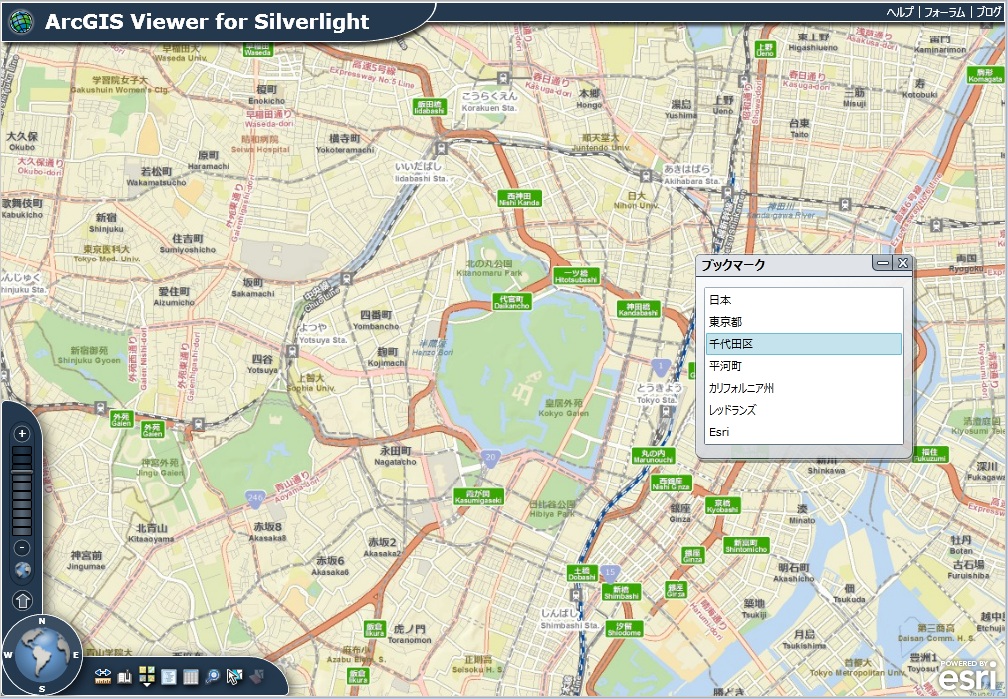Open the ヘルプ link
The image size is (1008, 699).
point(899,12)
